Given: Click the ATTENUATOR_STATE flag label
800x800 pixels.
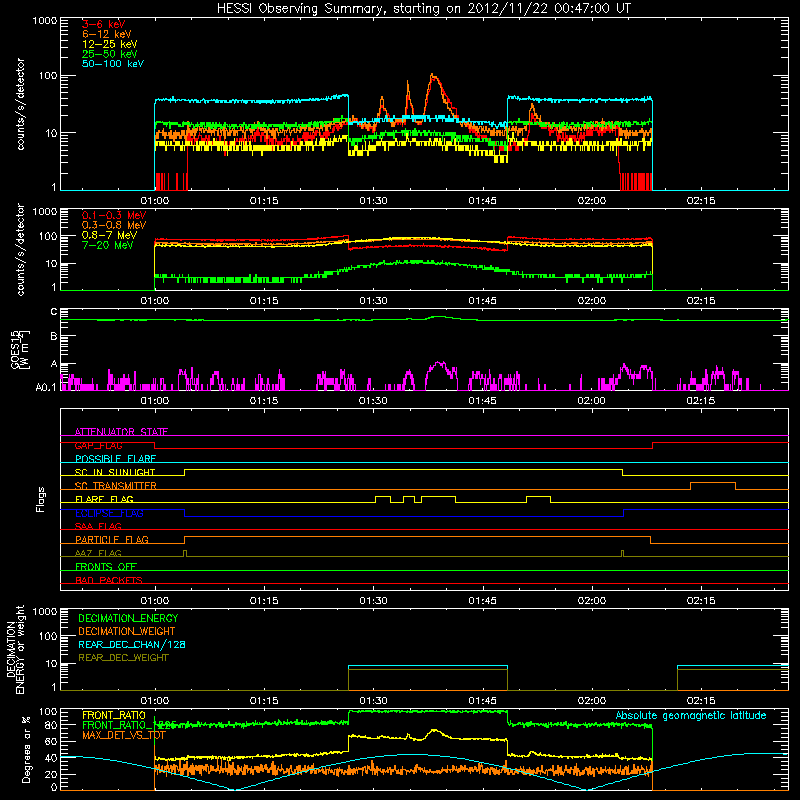Looking at the screenshot, I should point(121,432).
